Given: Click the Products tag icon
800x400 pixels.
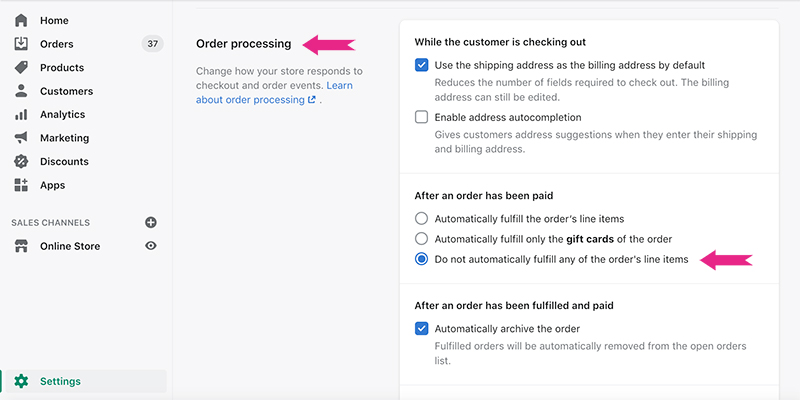Looking at the screenshot, I should click(21, 67).
